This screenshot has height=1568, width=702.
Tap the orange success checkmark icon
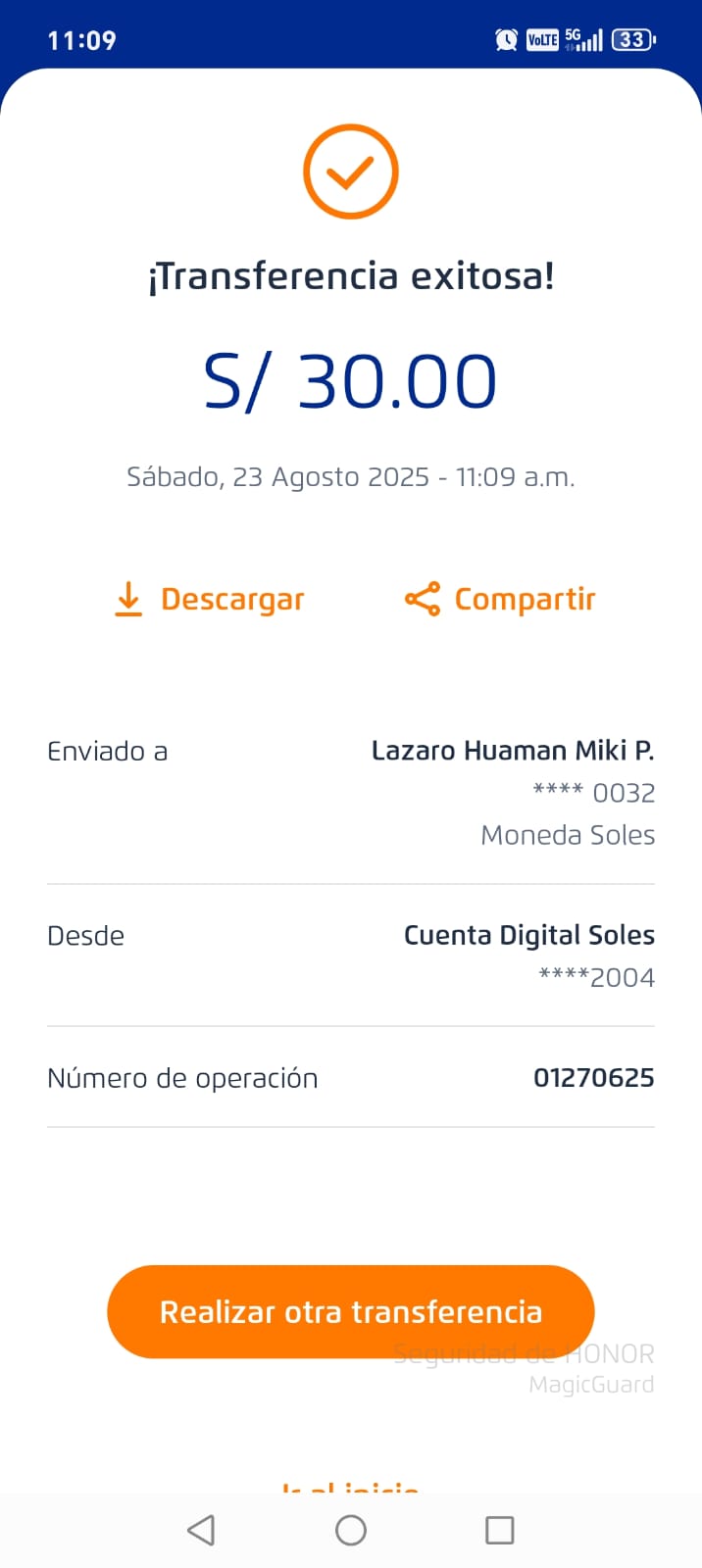click(350, 171)
